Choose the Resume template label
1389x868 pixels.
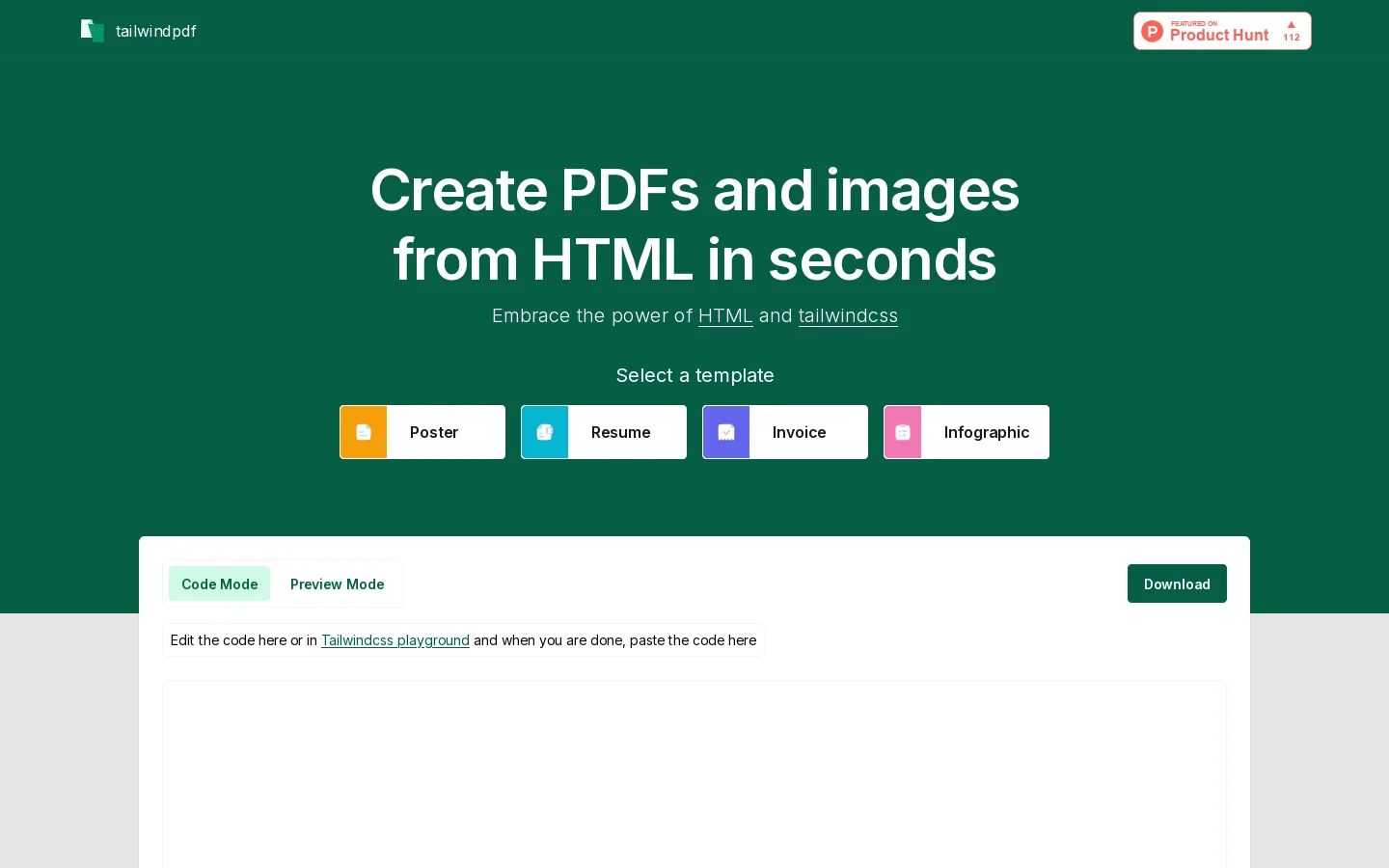tap(620, 432)
